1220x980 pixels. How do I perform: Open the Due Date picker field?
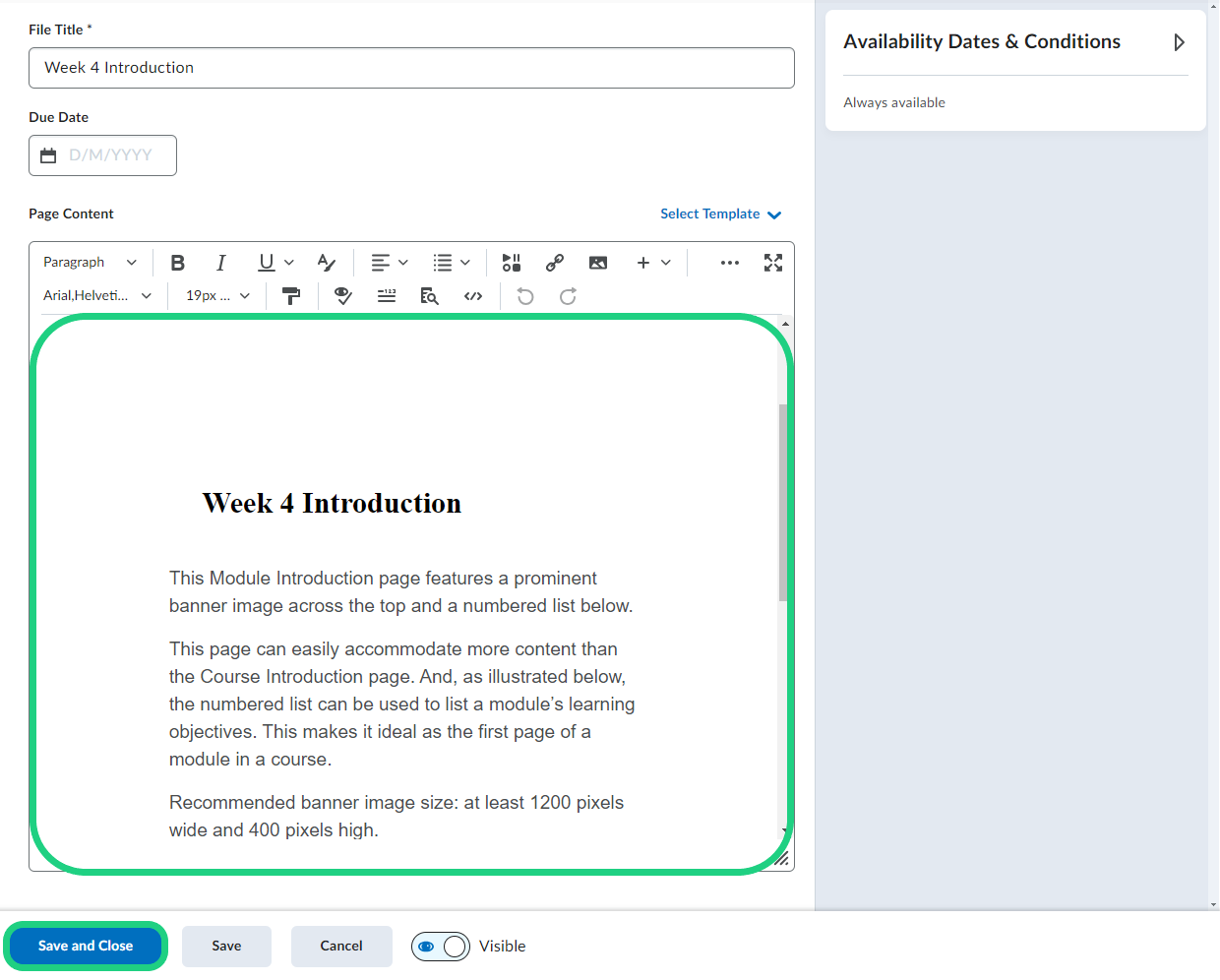pos(103,155)
